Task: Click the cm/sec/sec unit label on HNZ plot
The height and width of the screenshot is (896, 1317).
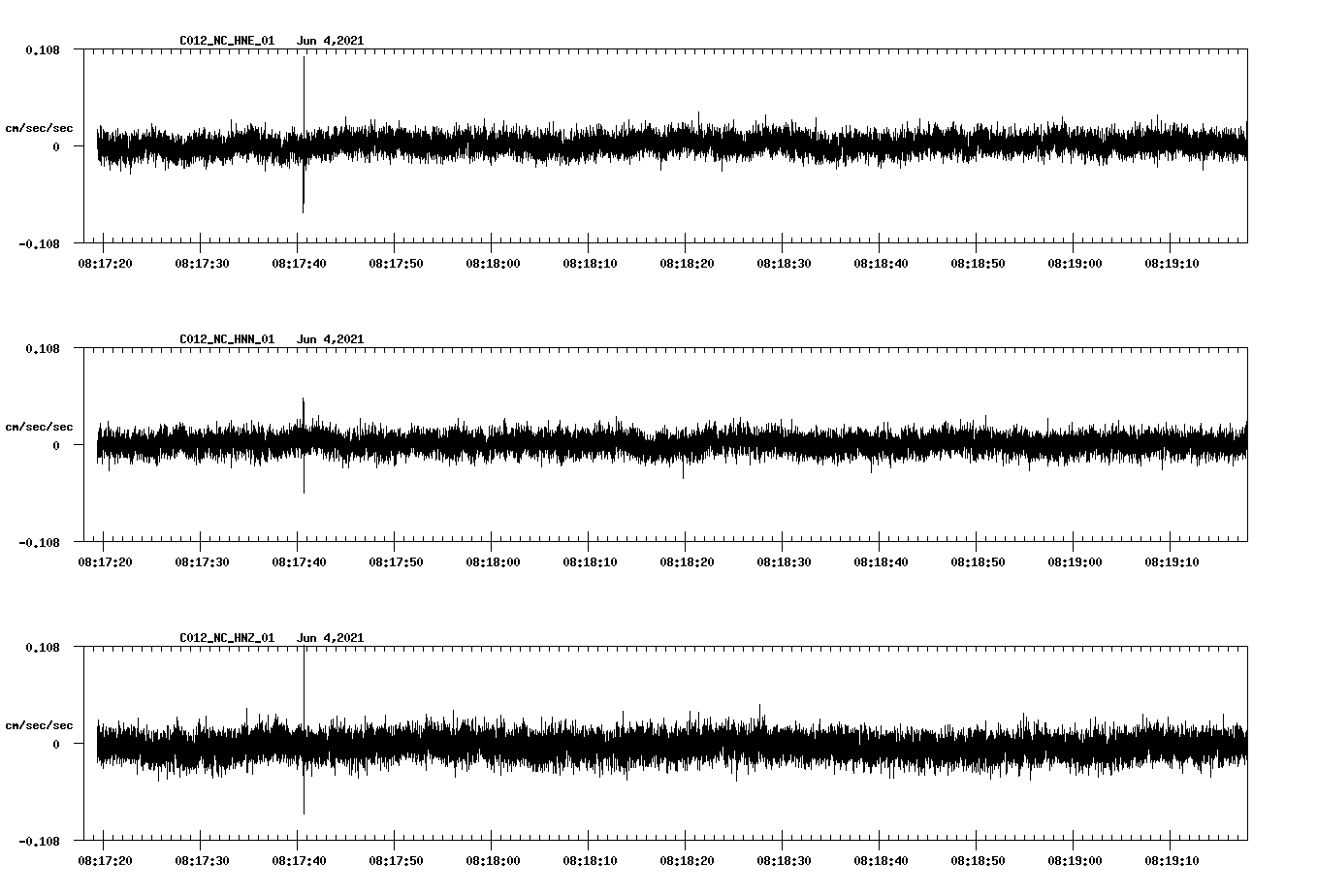Action: pos(39,725)
